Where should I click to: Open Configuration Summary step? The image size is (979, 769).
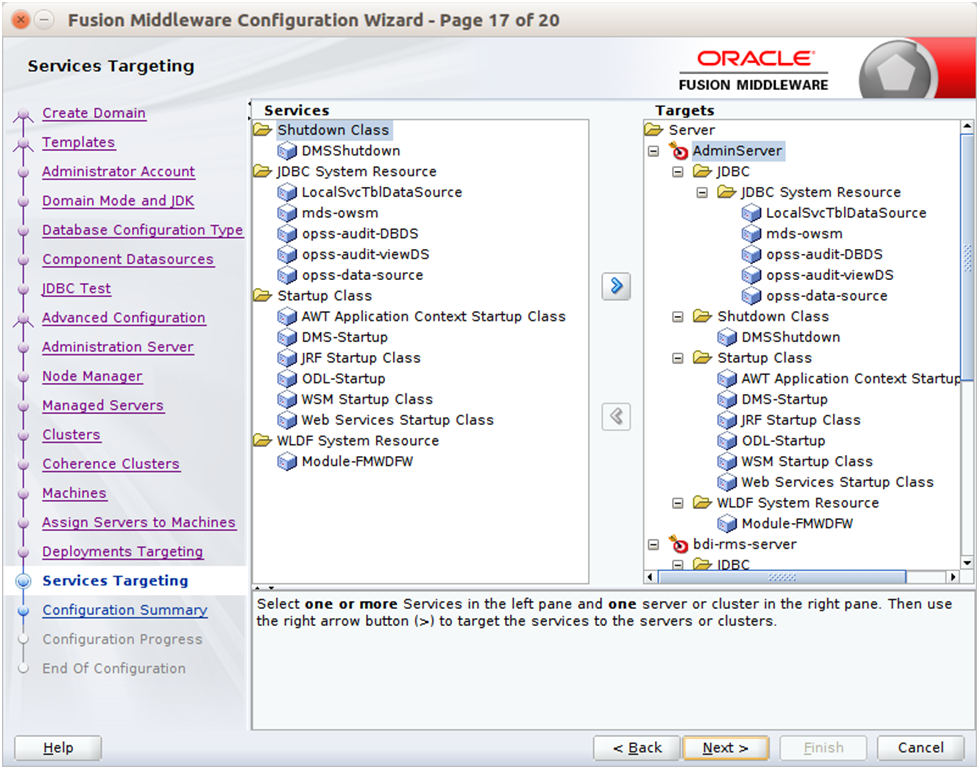pyautogui.click(x=125, y=610)
